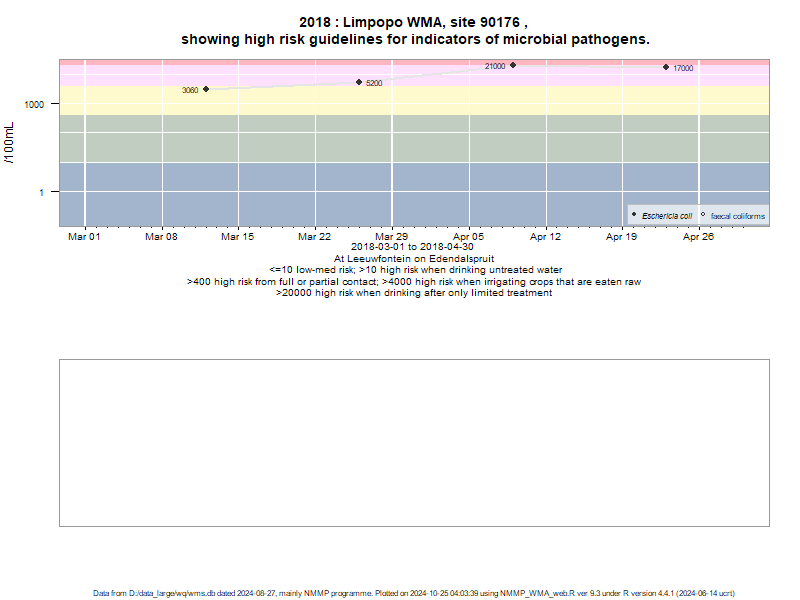The image size is (800, 600).
Task: Click the empty lower plot panel
Action: [414, 443]
